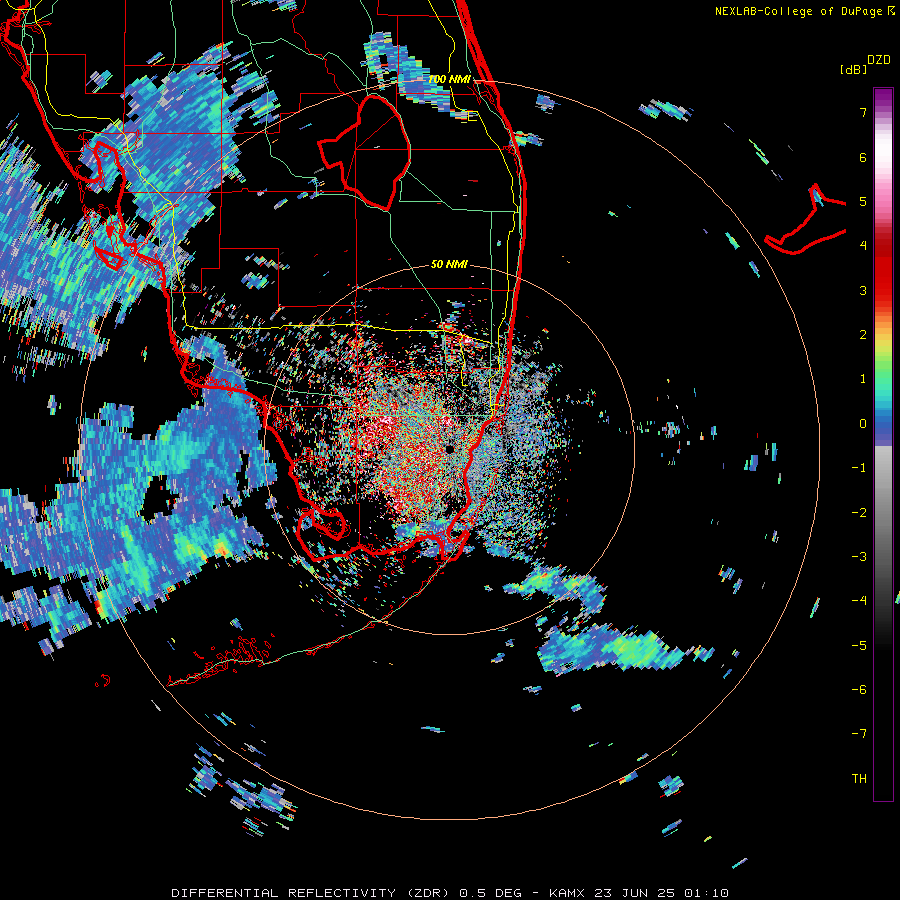Click the -7 value on color scale
Screen dimensions: 900x900
tap(859, 734)
